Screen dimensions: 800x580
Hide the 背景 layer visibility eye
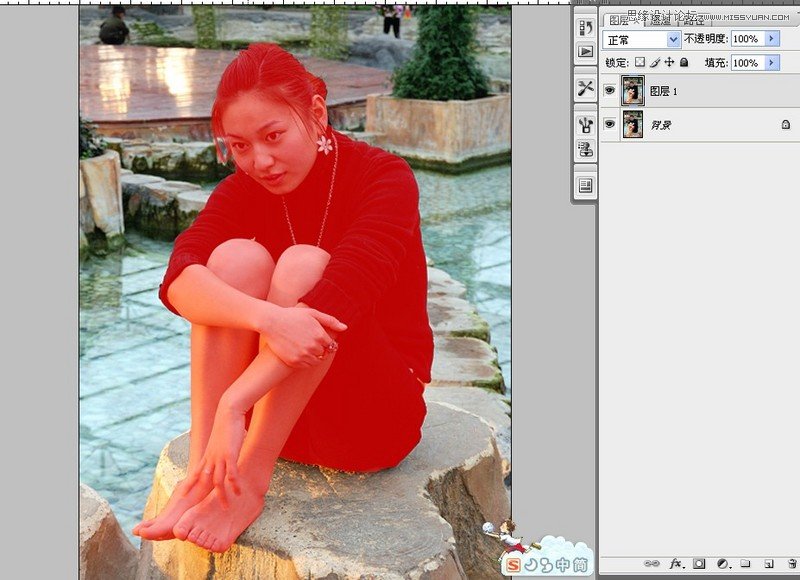(610, 124)
